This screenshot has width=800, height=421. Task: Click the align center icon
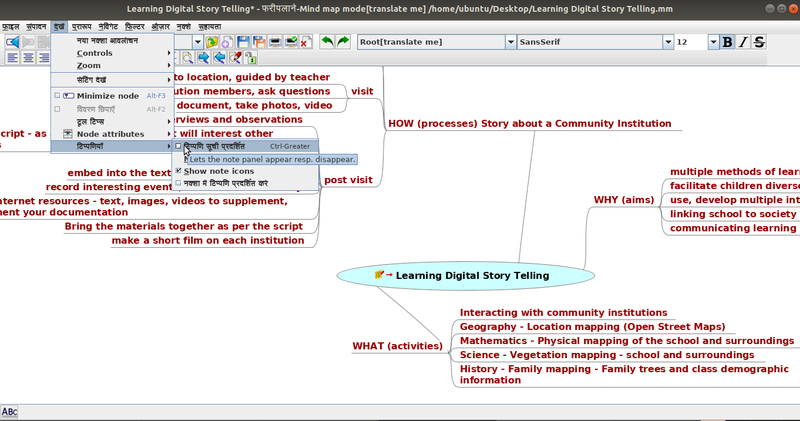tap(28, 58)
